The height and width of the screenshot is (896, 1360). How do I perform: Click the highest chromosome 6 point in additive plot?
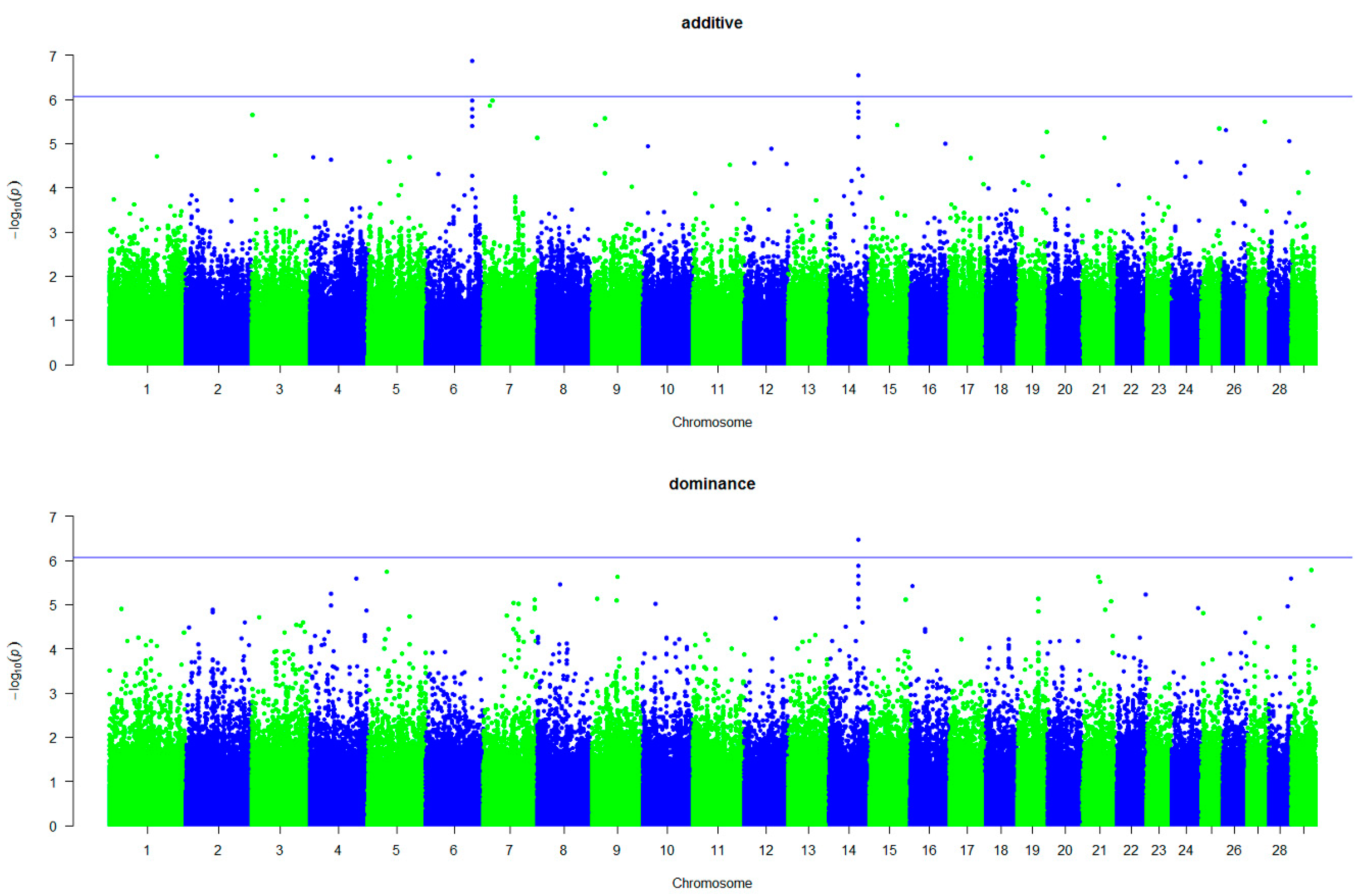coord(472,60)
